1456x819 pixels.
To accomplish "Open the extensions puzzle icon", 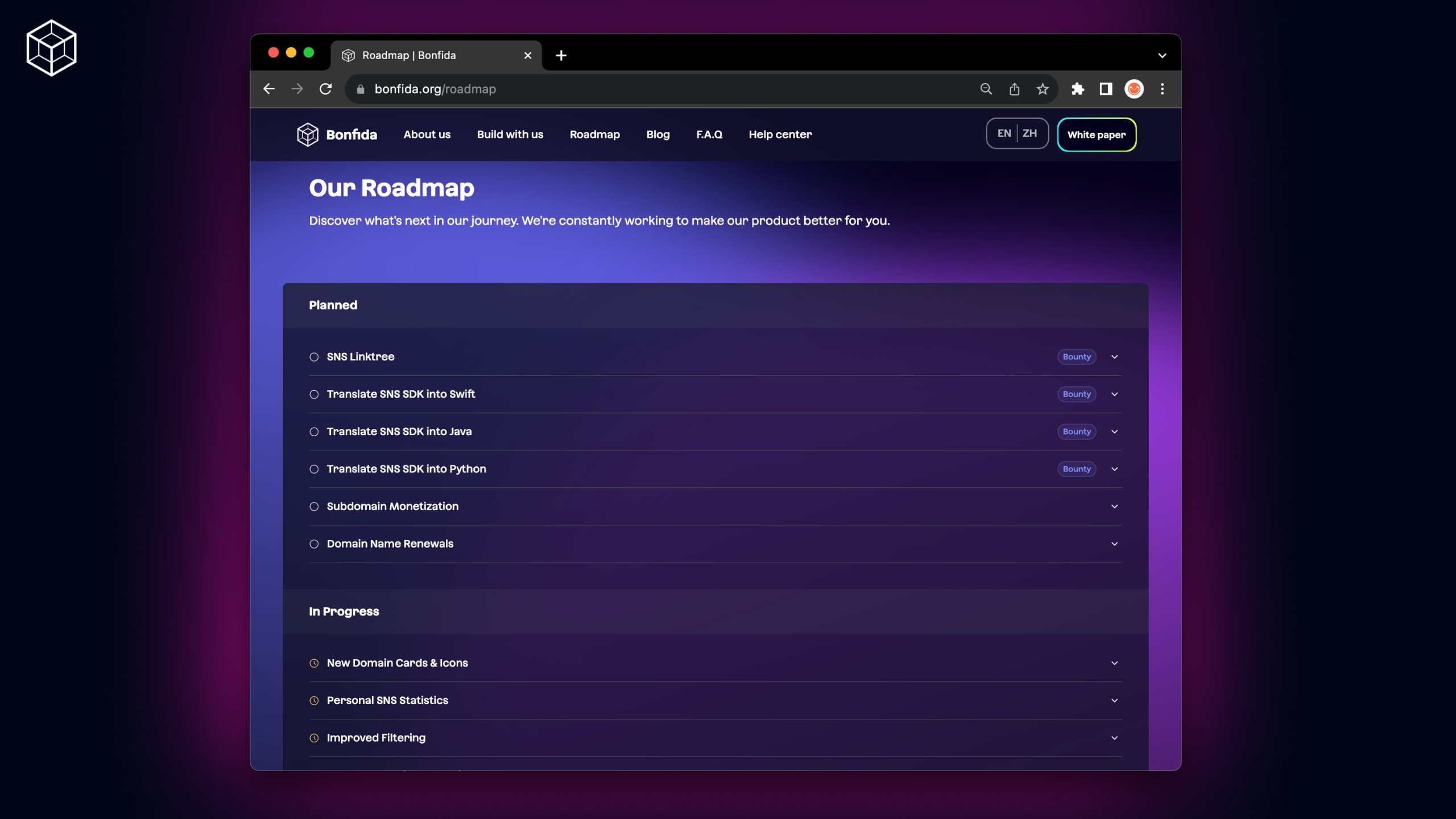I will tap(1077, 89).
